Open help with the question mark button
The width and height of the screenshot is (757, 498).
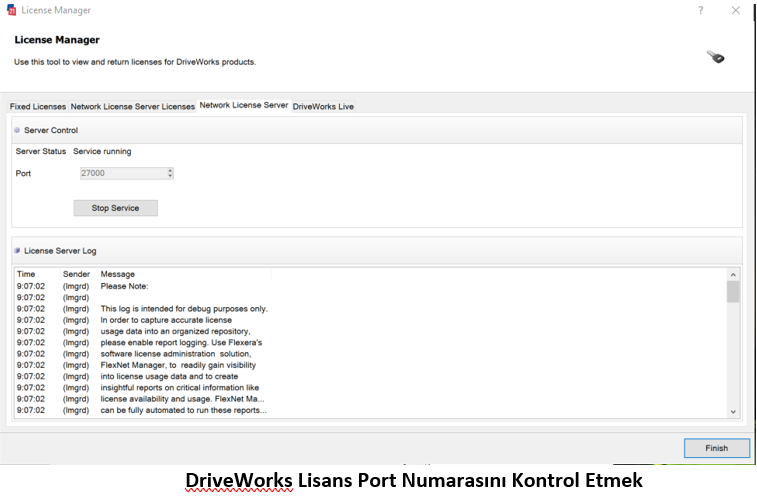click(x=699, y=10)
